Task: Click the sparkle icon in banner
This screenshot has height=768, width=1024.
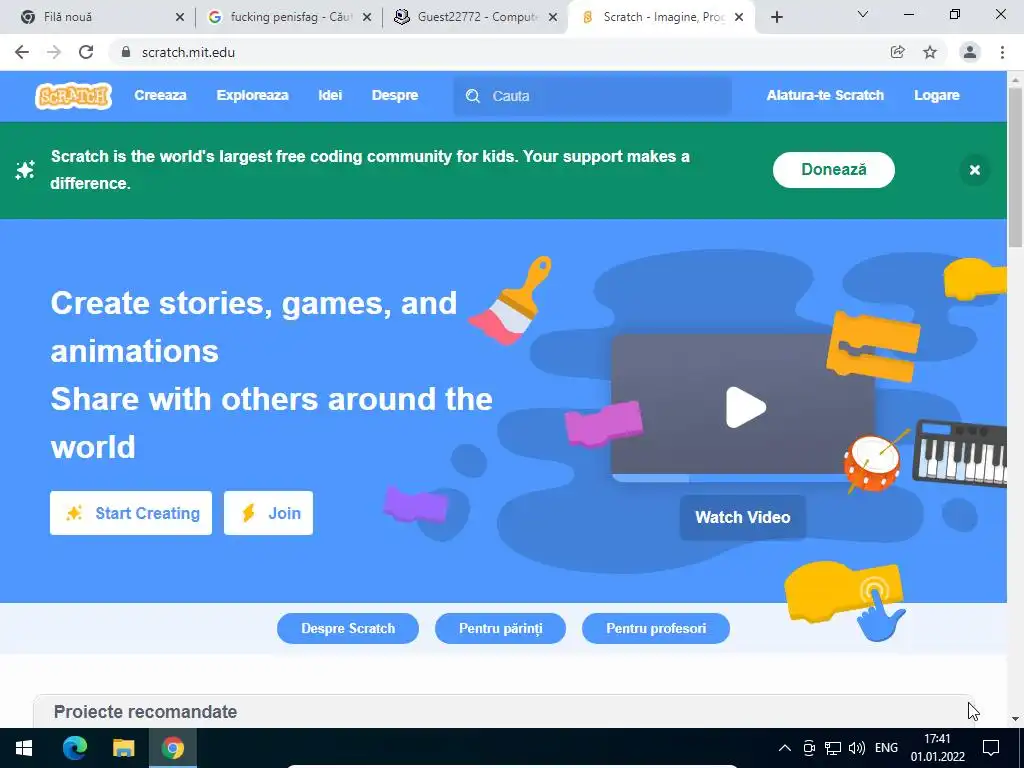Action: 25,170
